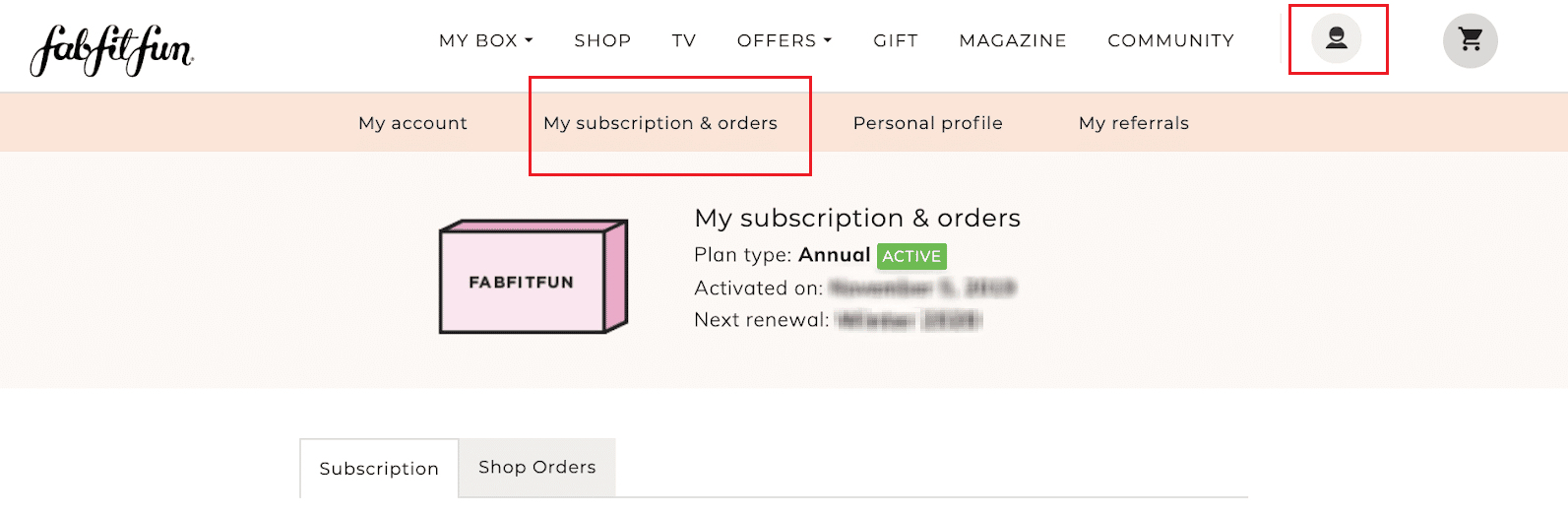Click the FabFitFun logo
The height and width of the screenshot is (515, 1568).
[x=111, y=49]
